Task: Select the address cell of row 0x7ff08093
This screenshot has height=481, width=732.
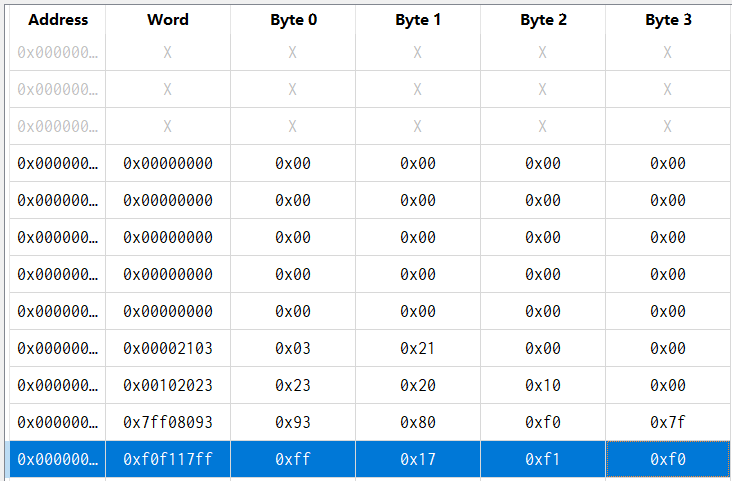Action: coord(57,422)
